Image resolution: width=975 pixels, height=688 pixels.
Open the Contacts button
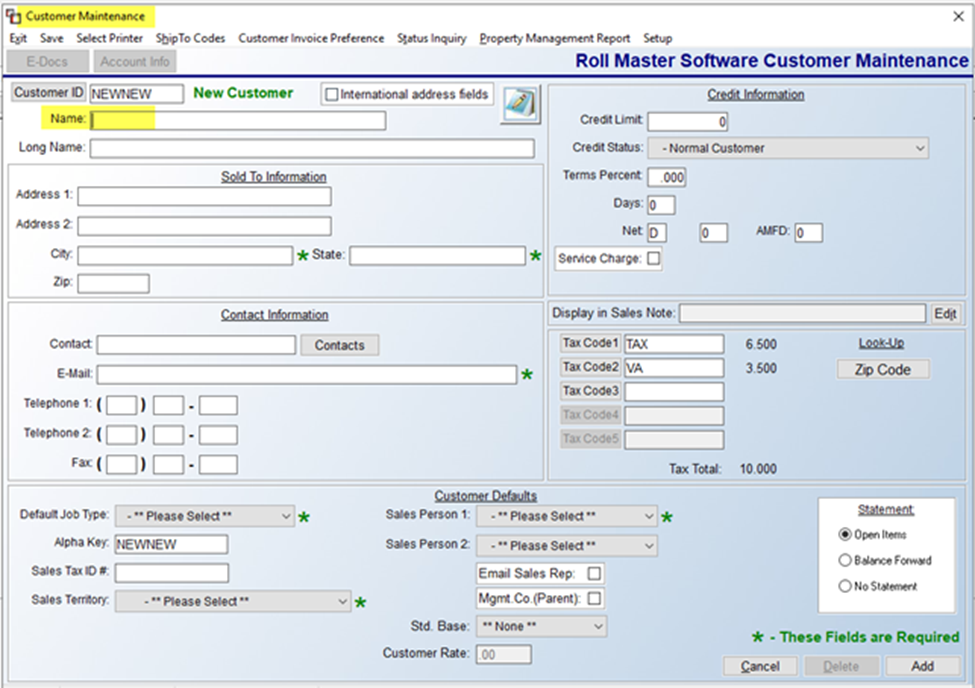[x=339, y=345]
